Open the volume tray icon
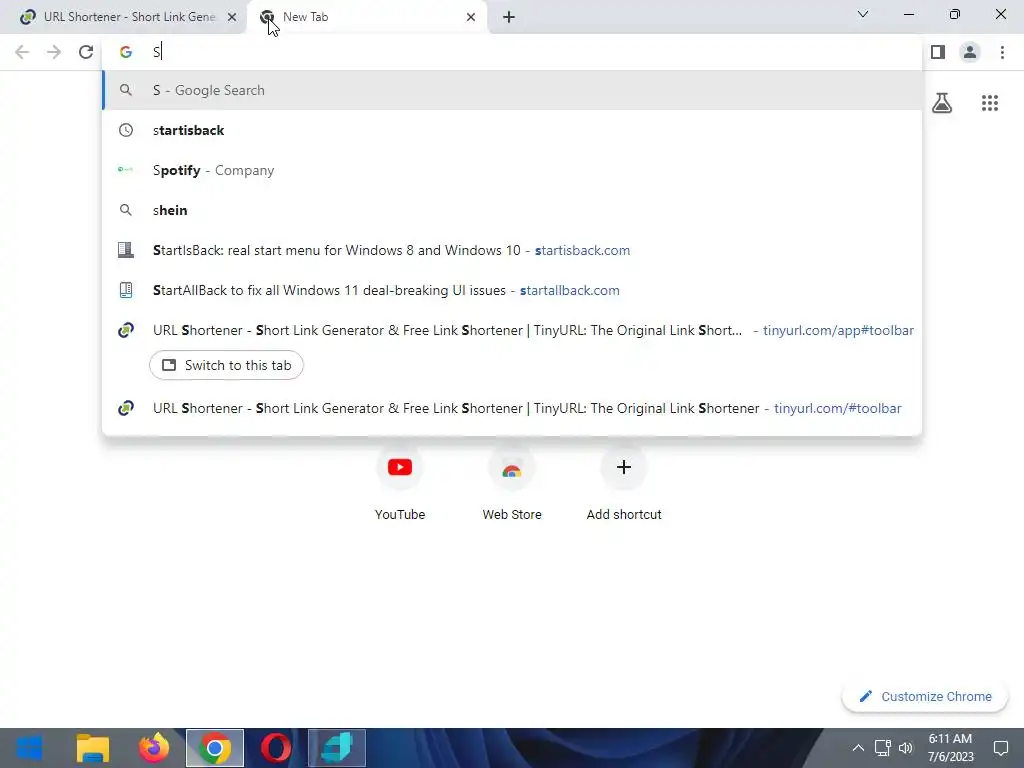The image size is (1024, 768). (906, 748)
